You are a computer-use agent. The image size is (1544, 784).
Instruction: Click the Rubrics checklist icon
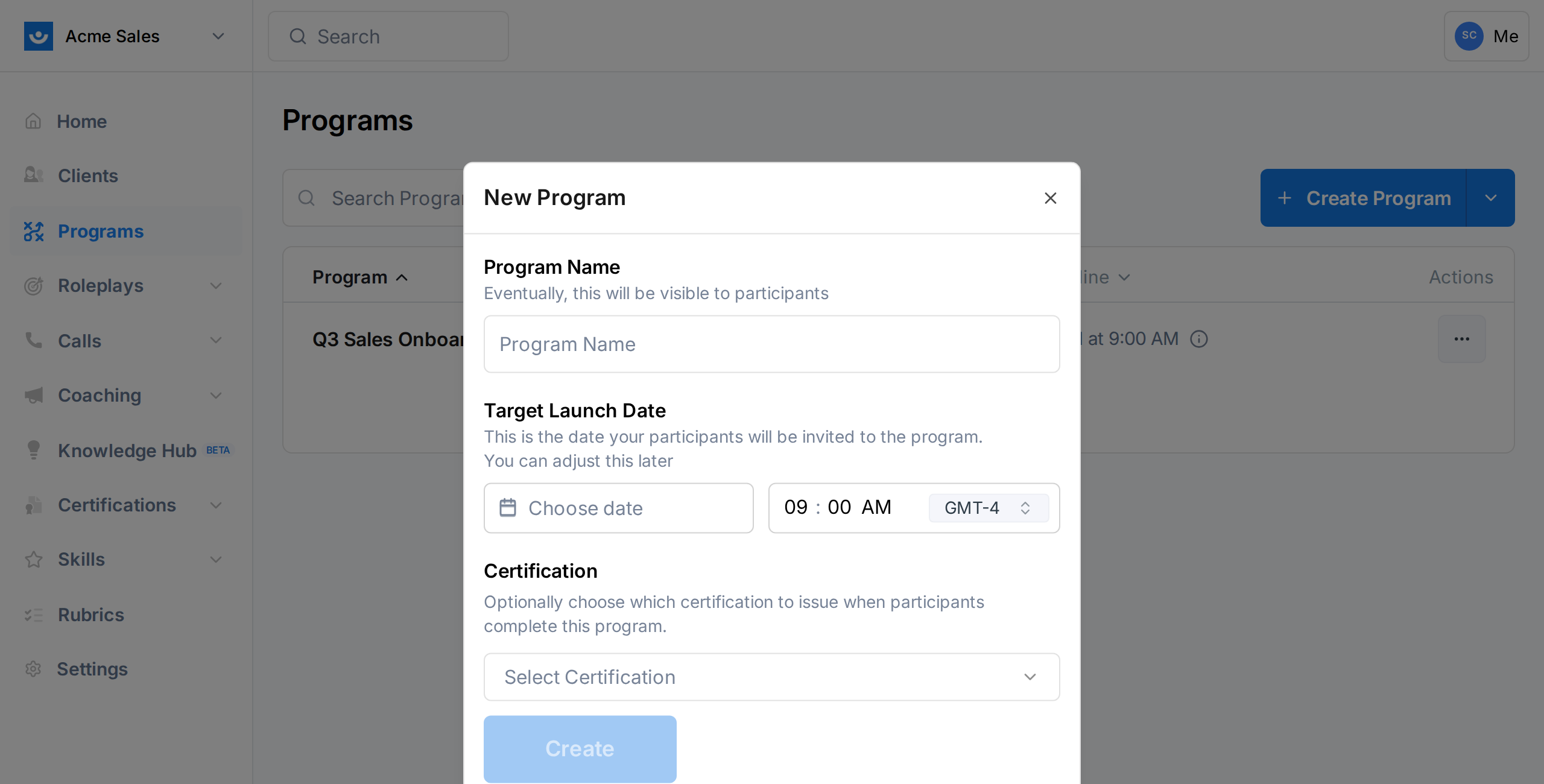pos(33,615)
